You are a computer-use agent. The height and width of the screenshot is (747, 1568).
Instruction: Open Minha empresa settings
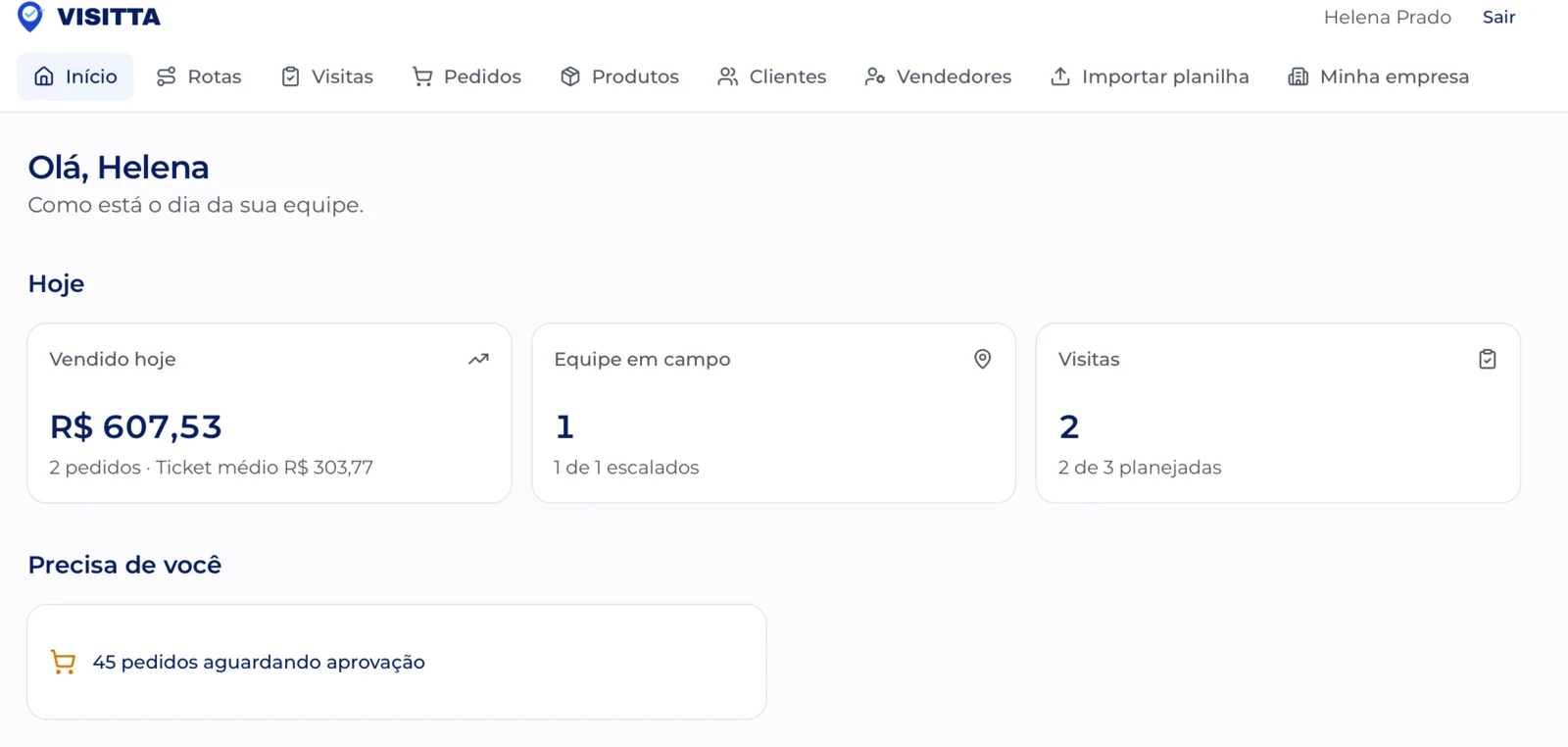(x=1379, y=76)
